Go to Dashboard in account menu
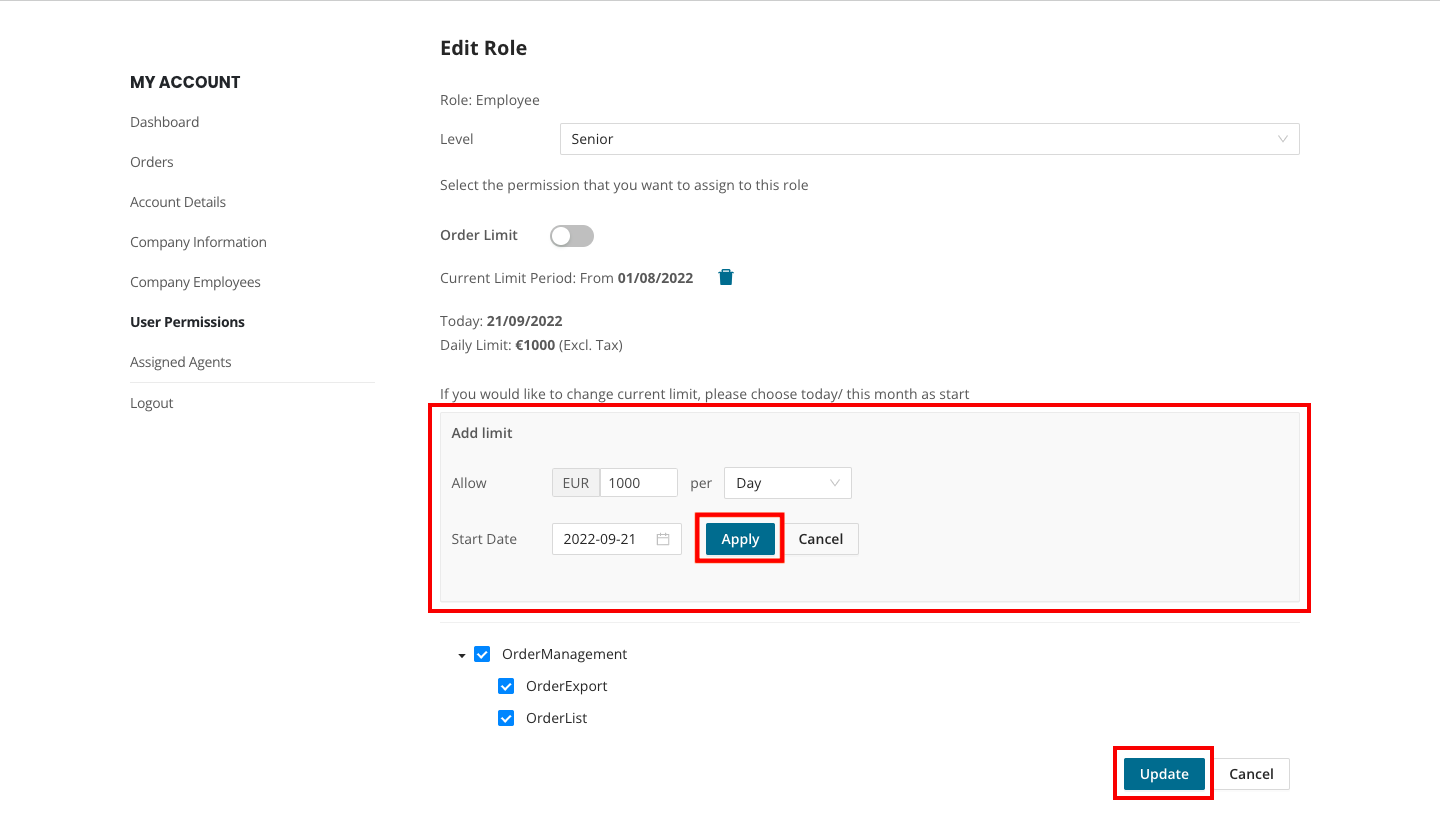1440x822 pixels. pyautogui.click(x=164, y=122)
